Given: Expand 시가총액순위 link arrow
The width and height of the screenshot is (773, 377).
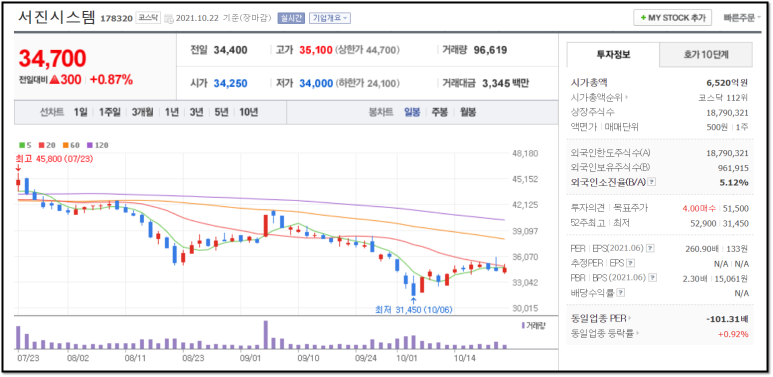Looking at the screenshot, I should [x=627, y=98].
